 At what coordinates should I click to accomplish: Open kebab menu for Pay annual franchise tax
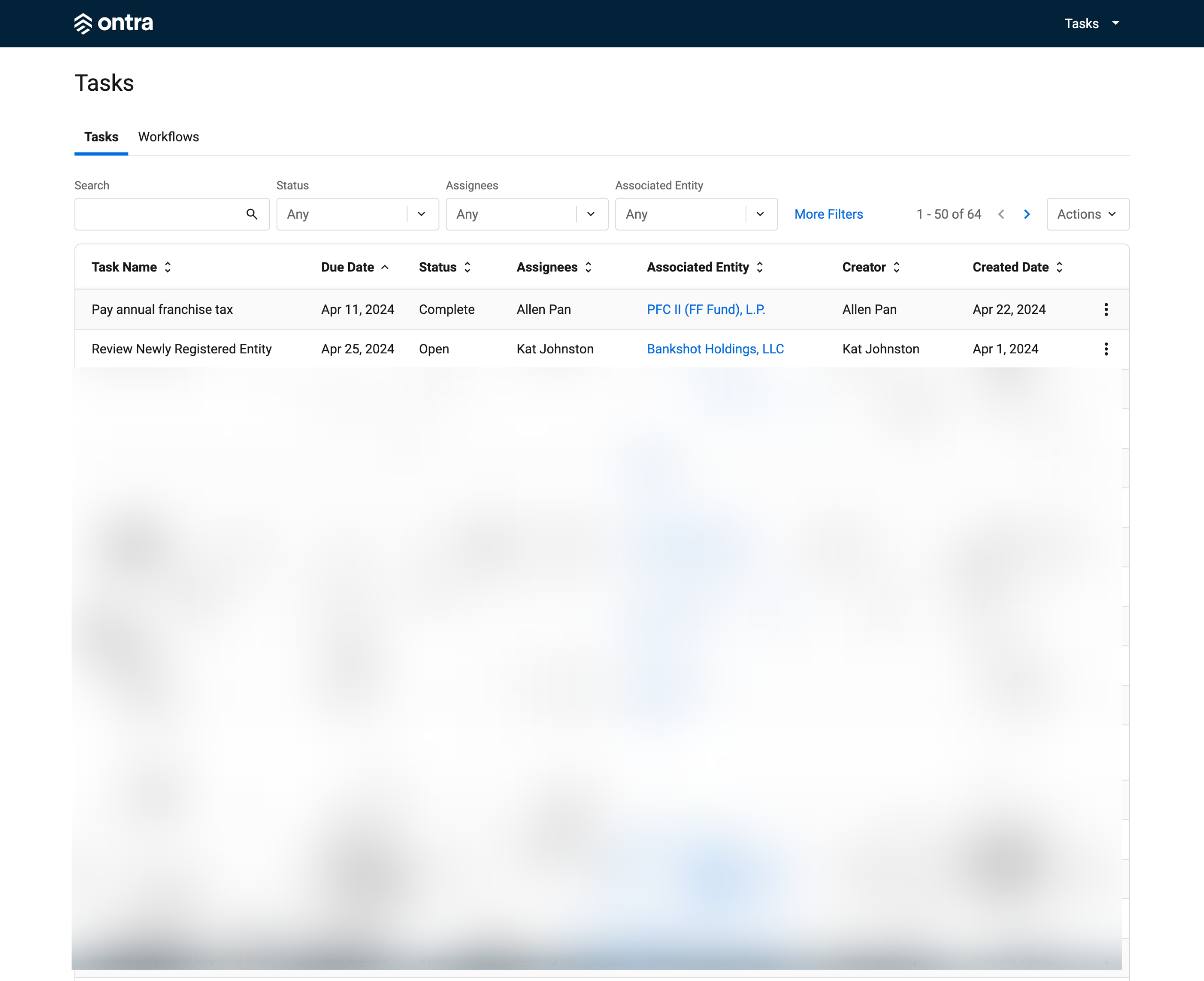[x=1106, y=309]
